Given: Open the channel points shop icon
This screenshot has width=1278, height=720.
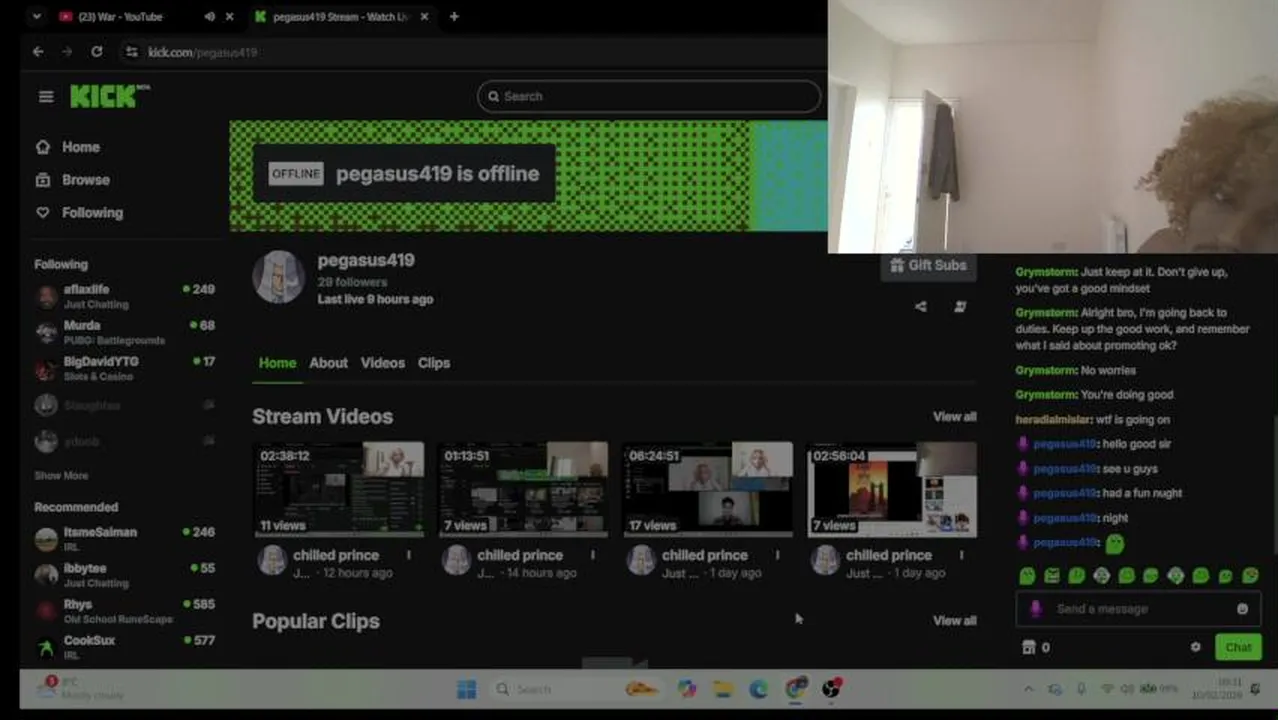Looking at the screenshot, I should (x=1028, y=648).
